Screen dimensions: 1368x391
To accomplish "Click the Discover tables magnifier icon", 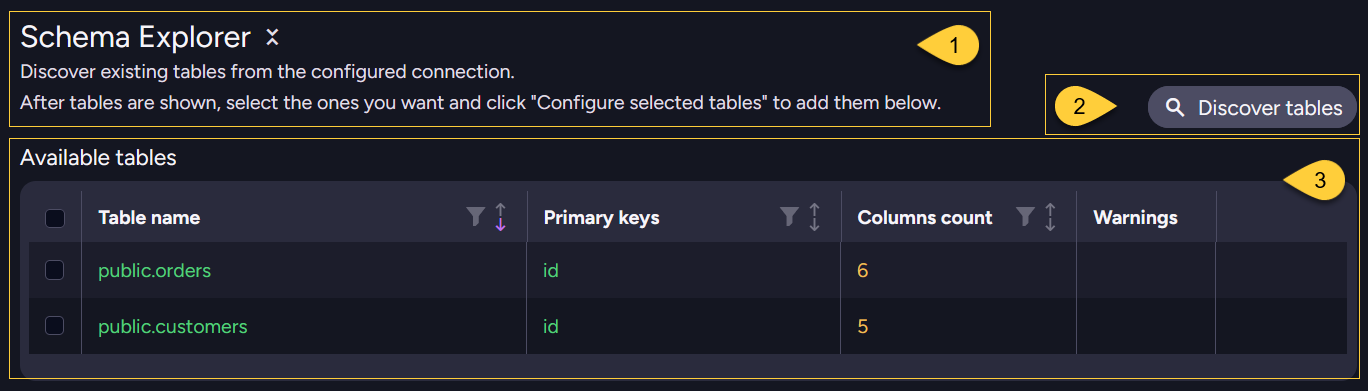I will click(1176, 108).
